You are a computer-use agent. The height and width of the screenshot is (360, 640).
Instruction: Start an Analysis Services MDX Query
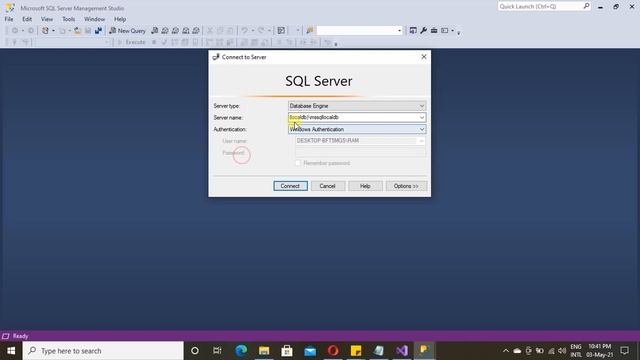165,31
